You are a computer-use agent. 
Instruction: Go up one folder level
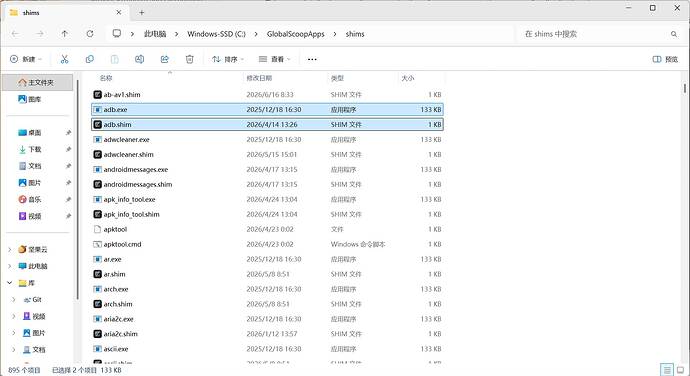(65, 34)
